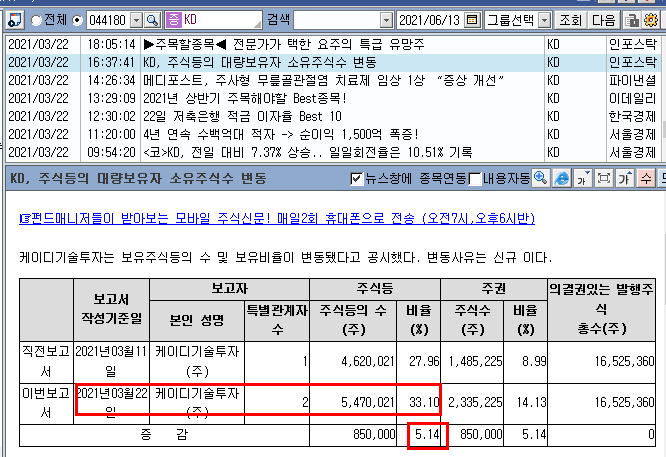Click article panel title KD, 주식등의 대량보유자
666x457 pixels.
point(138,178)
